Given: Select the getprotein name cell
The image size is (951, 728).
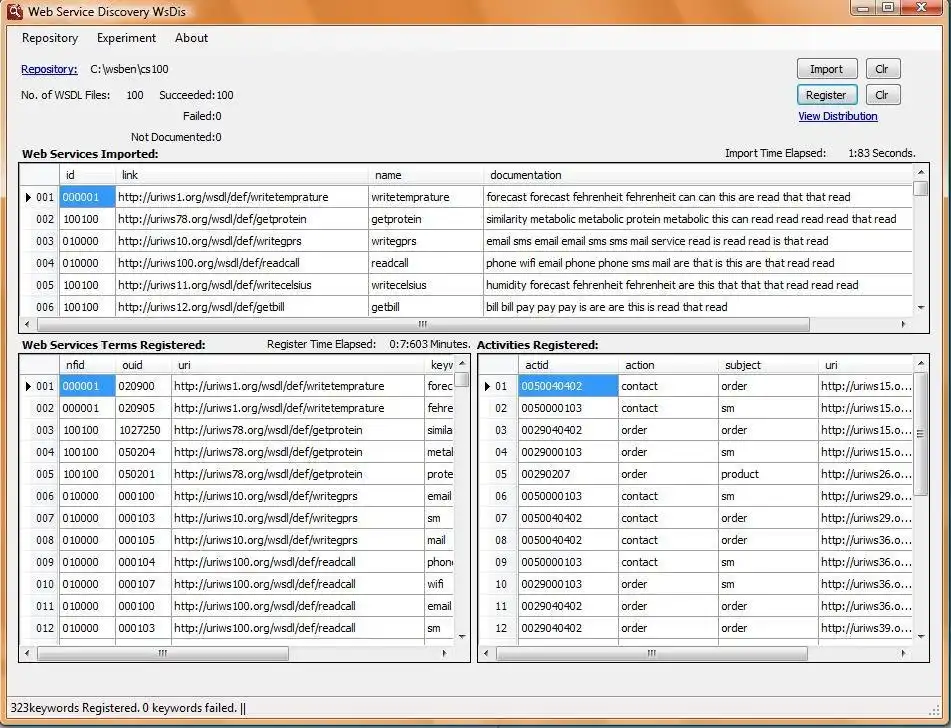Looking at the screenshot, I should pos(425,219).
